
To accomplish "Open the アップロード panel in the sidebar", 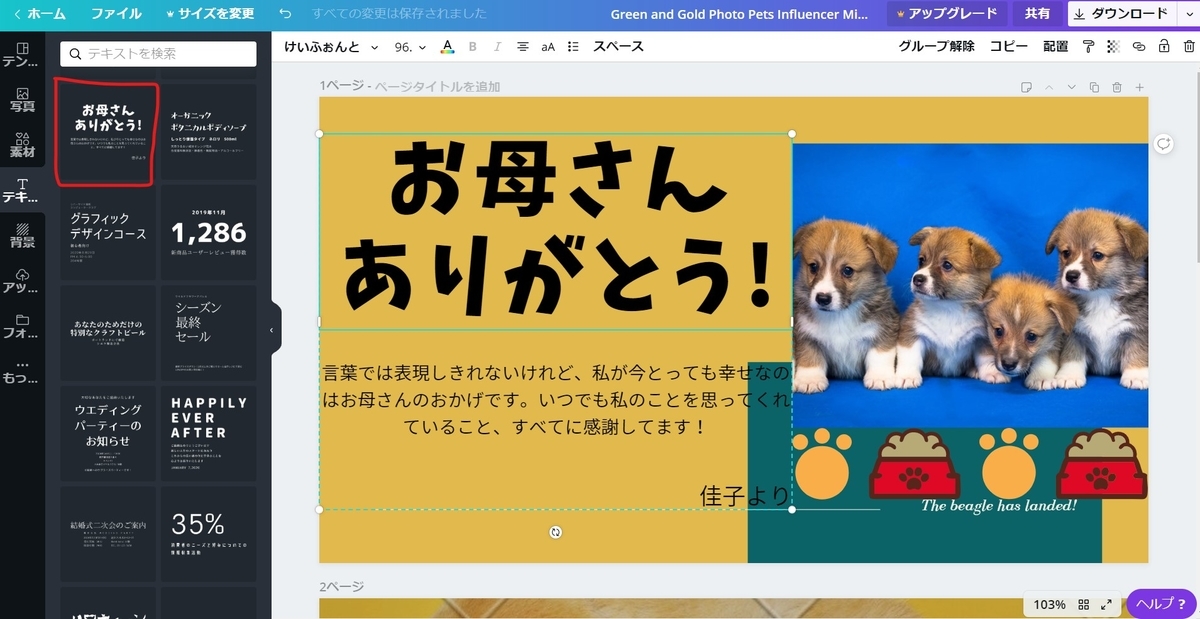I will coord(20,283).
